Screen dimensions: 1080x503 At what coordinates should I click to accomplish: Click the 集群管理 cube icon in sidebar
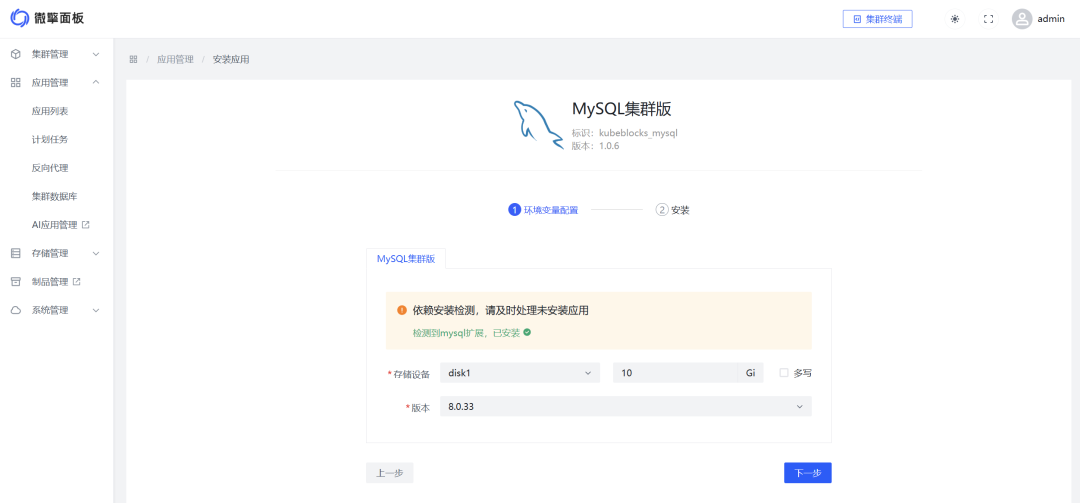click(x=15, y=54)
